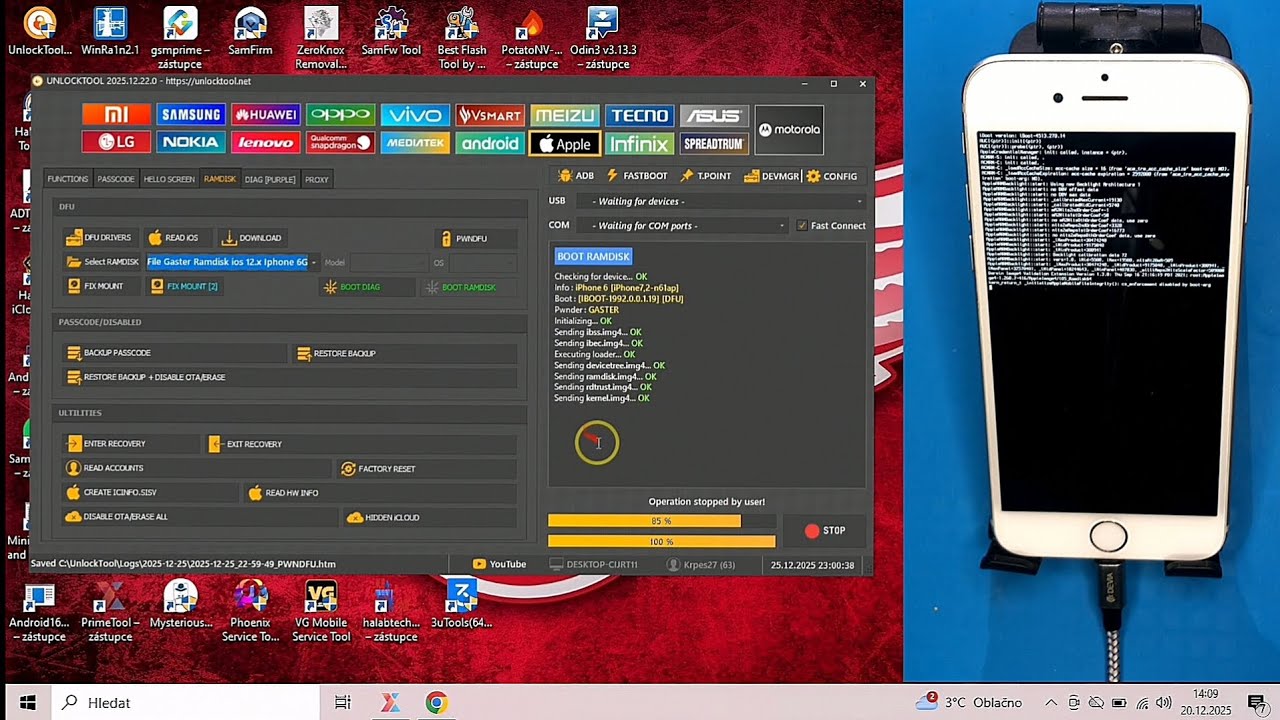Select the MediaTek brand tile

[415, 143]
